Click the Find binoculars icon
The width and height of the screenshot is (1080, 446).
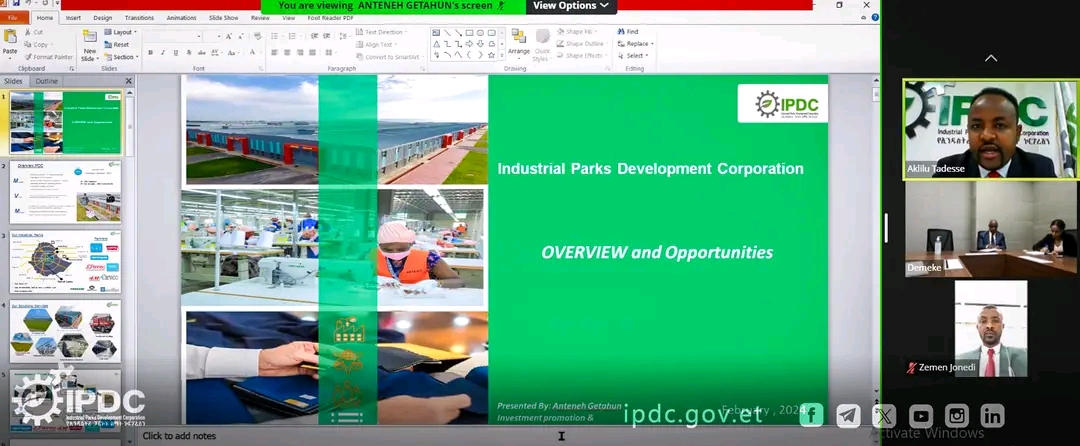(620, 32)
